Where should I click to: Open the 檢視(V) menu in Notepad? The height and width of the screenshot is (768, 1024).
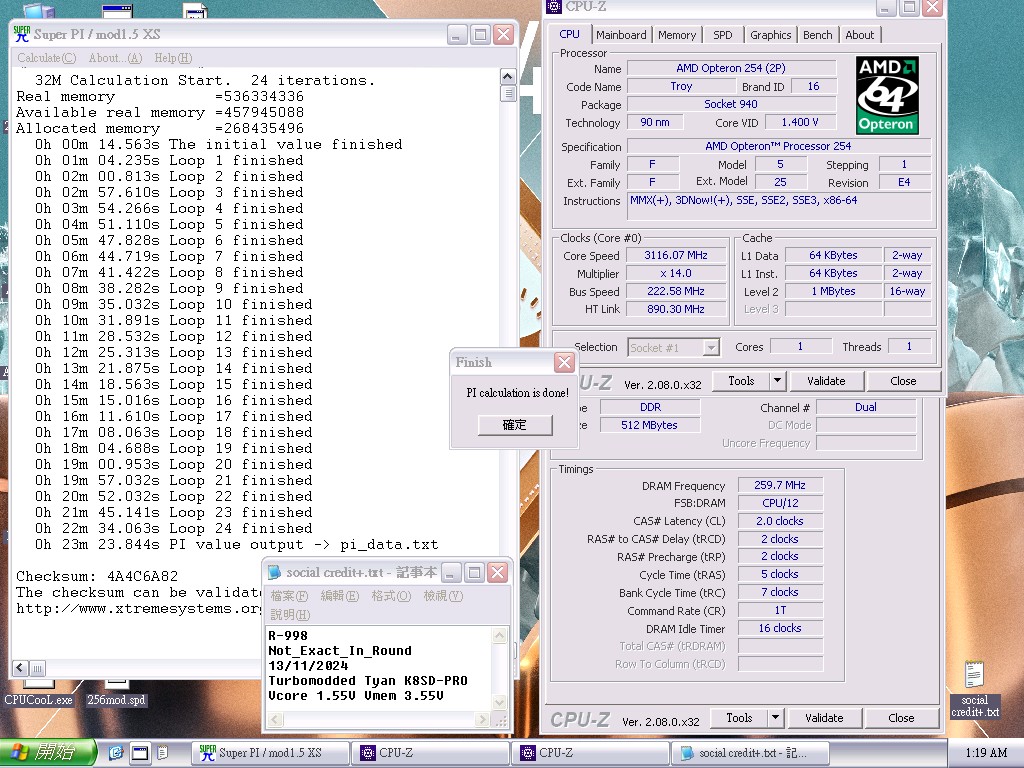pyautogui.click(x=443, y=596)
